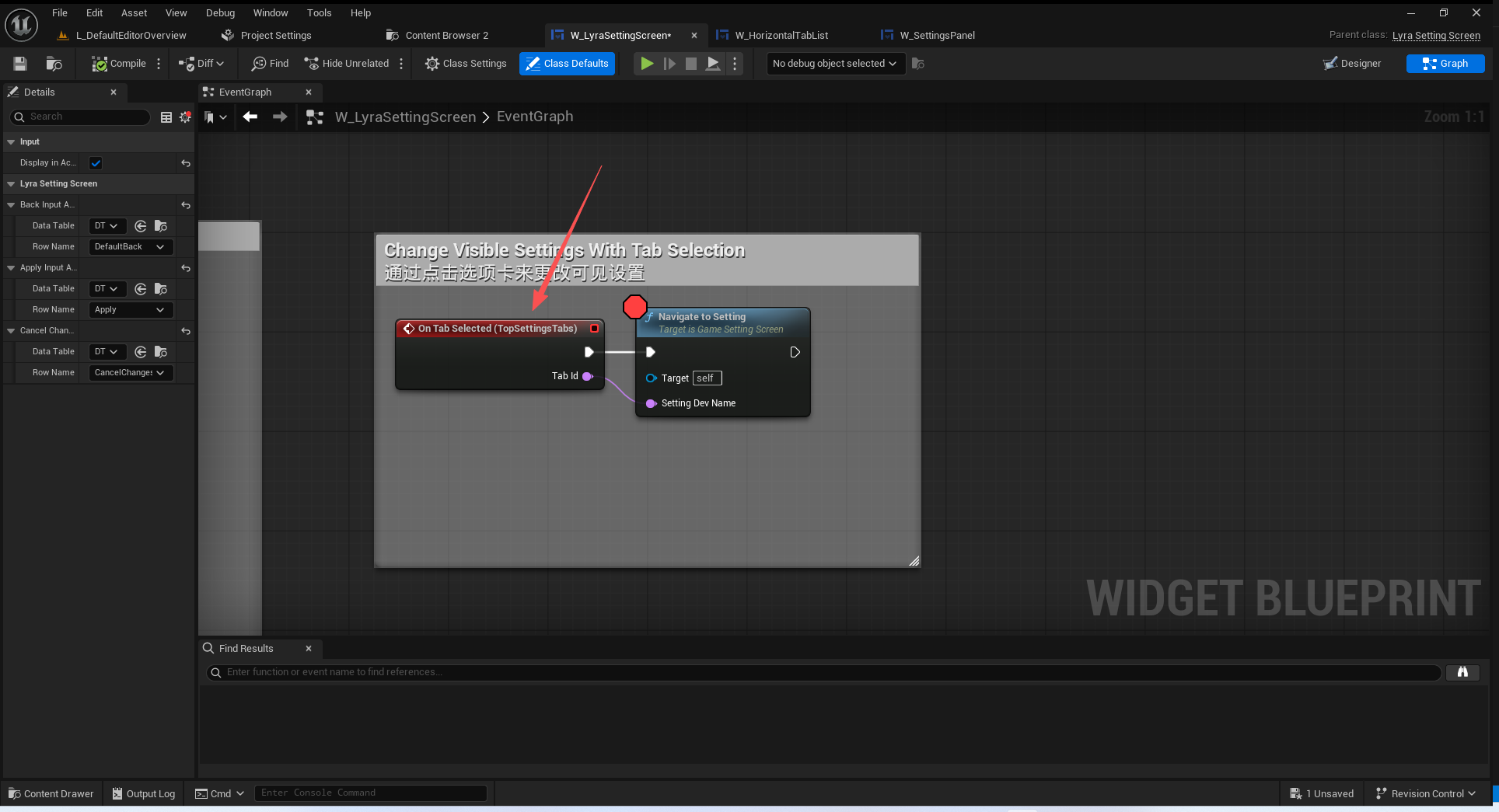1499x812 pixels.
Task: Click the Find in Blueprint binoculars icon
Action: (x=1462, y=672)
